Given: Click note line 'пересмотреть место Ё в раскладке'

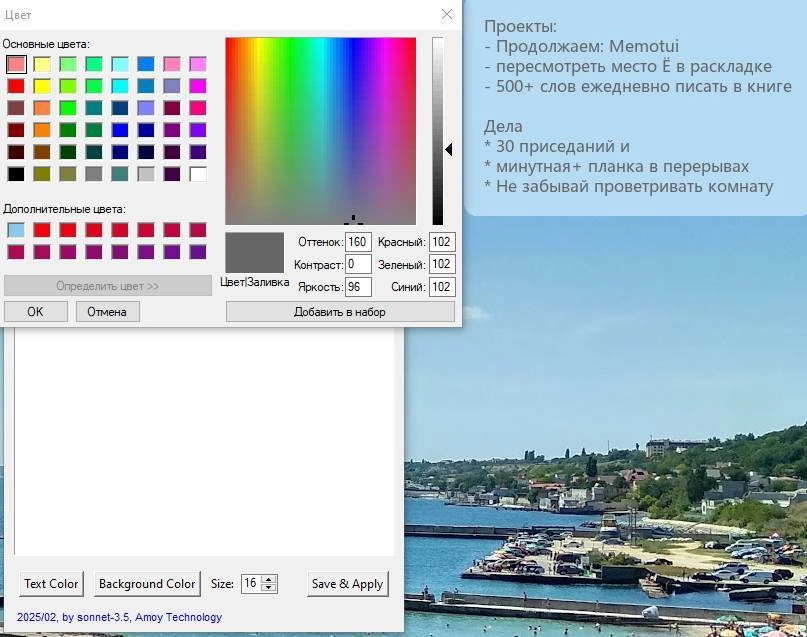Looking at the screenshot, I should [x=628, y=66].
